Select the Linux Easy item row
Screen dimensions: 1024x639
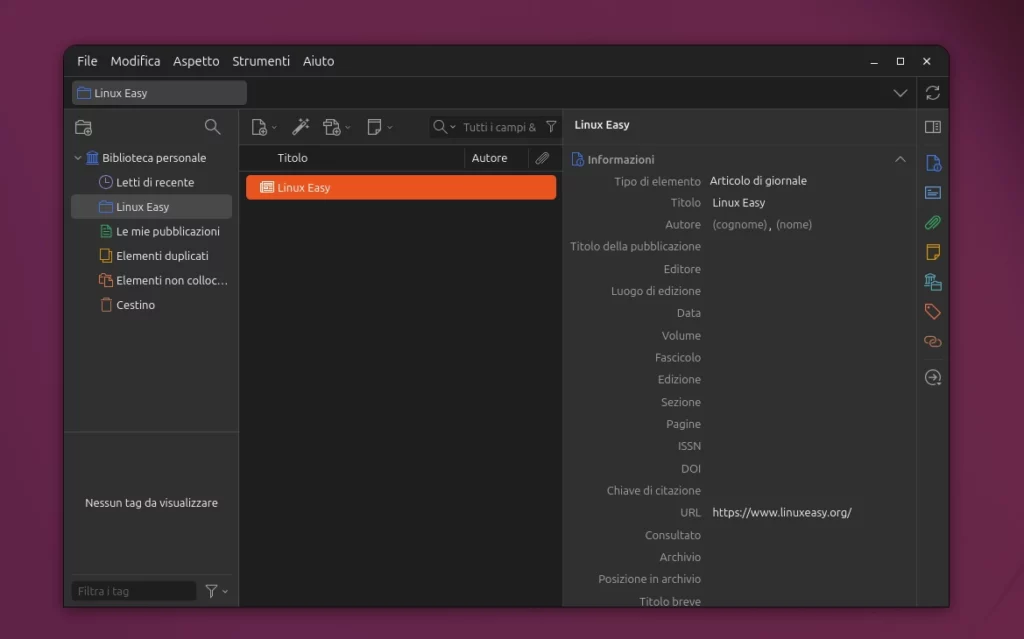(401, 188)
